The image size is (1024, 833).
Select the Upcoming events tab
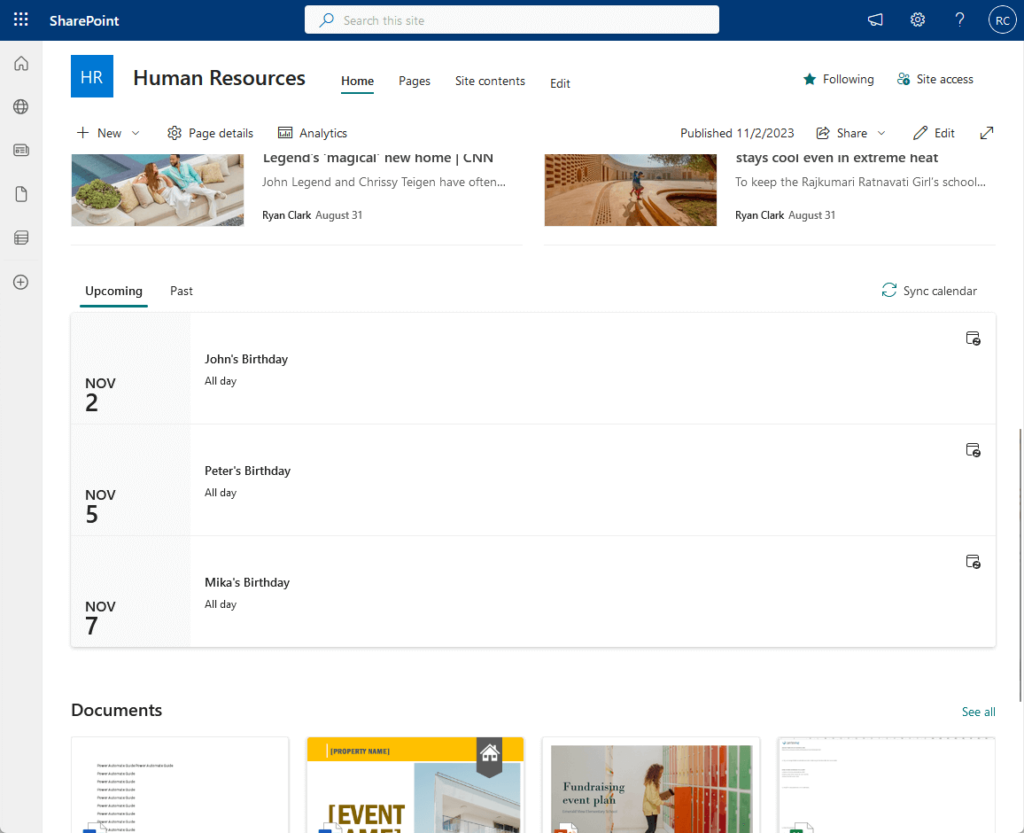pos(114,291)
